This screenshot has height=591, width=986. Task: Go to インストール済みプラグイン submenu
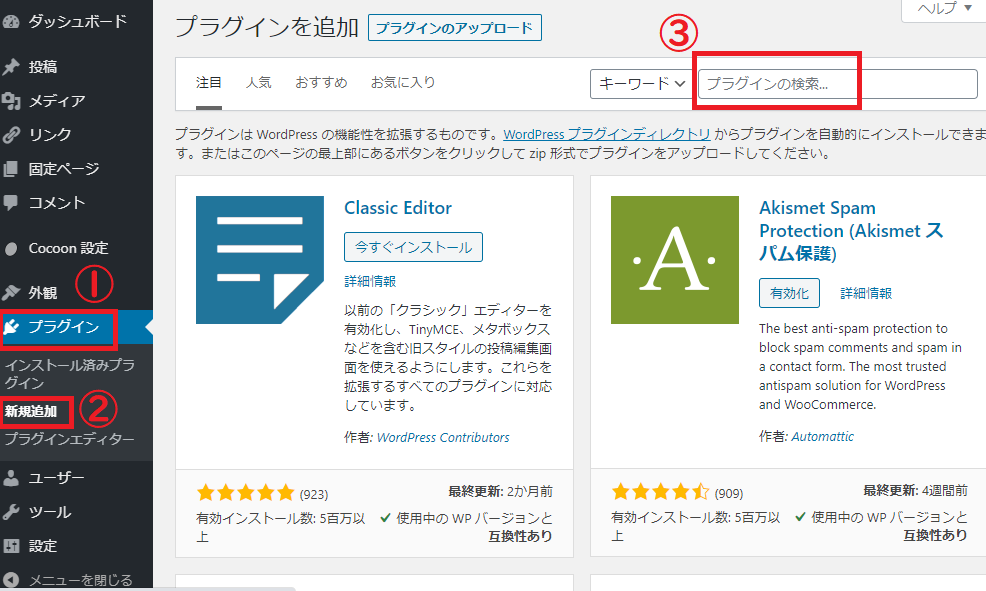[69, 374]
